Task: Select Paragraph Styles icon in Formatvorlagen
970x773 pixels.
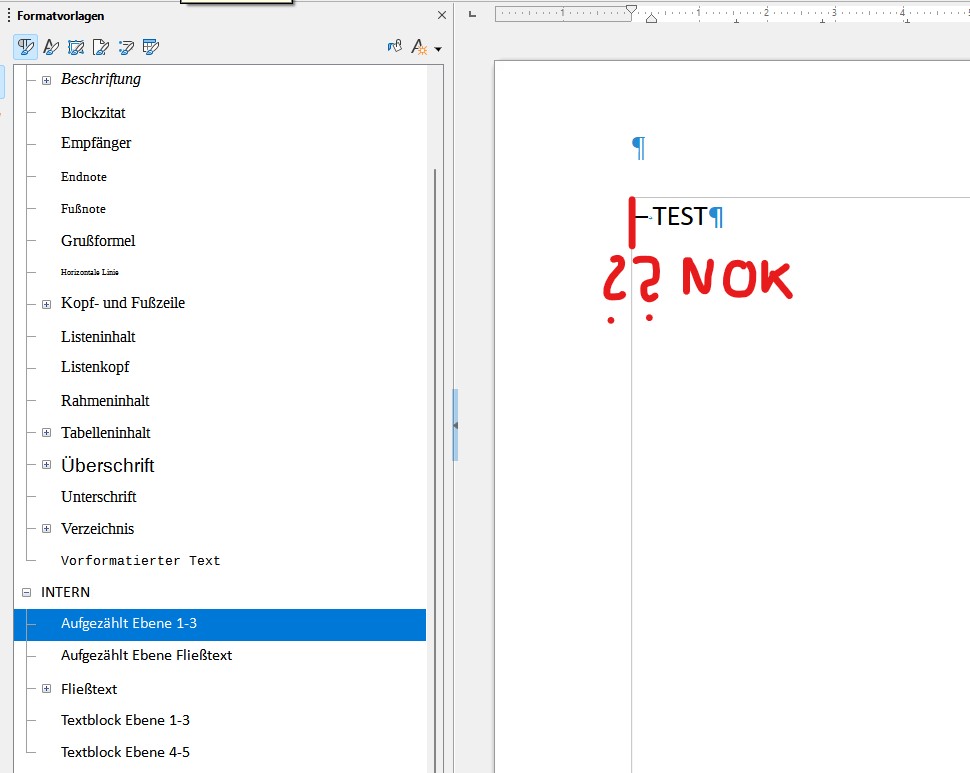Action: point(26,47)
